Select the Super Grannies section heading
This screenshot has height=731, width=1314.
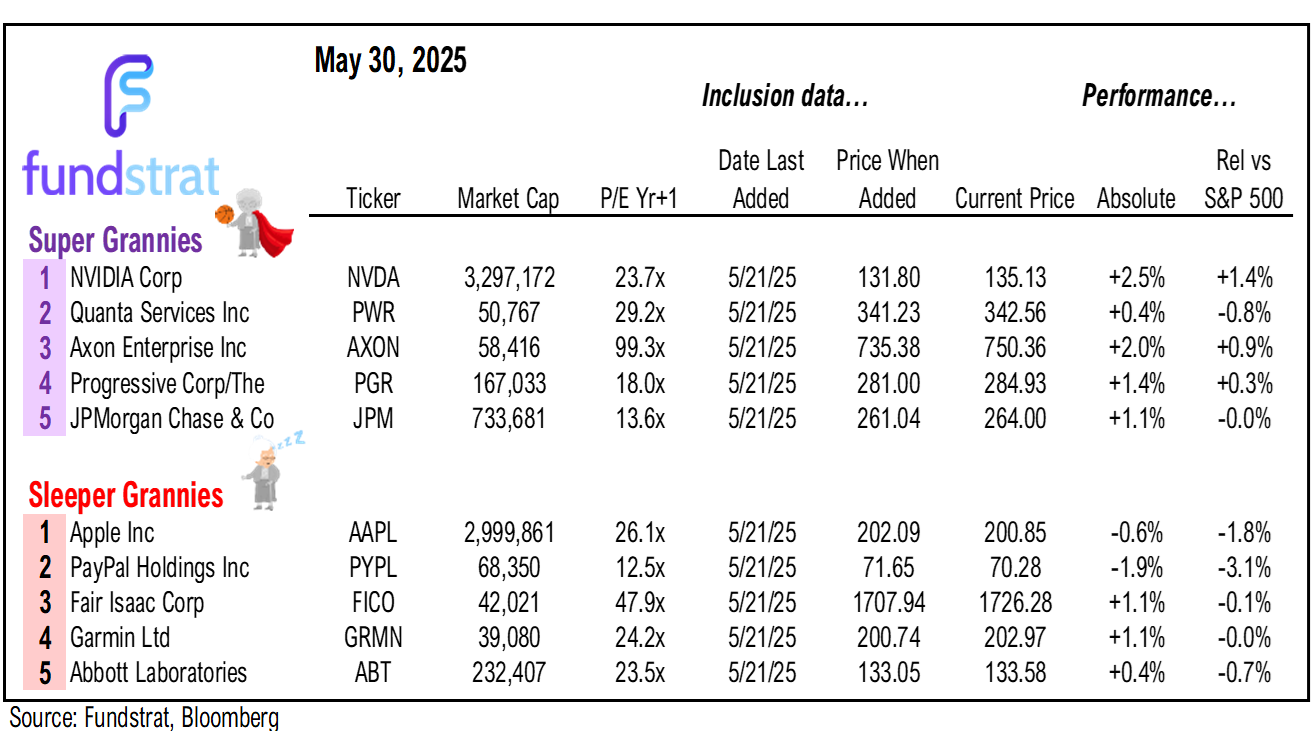point(115,241)
